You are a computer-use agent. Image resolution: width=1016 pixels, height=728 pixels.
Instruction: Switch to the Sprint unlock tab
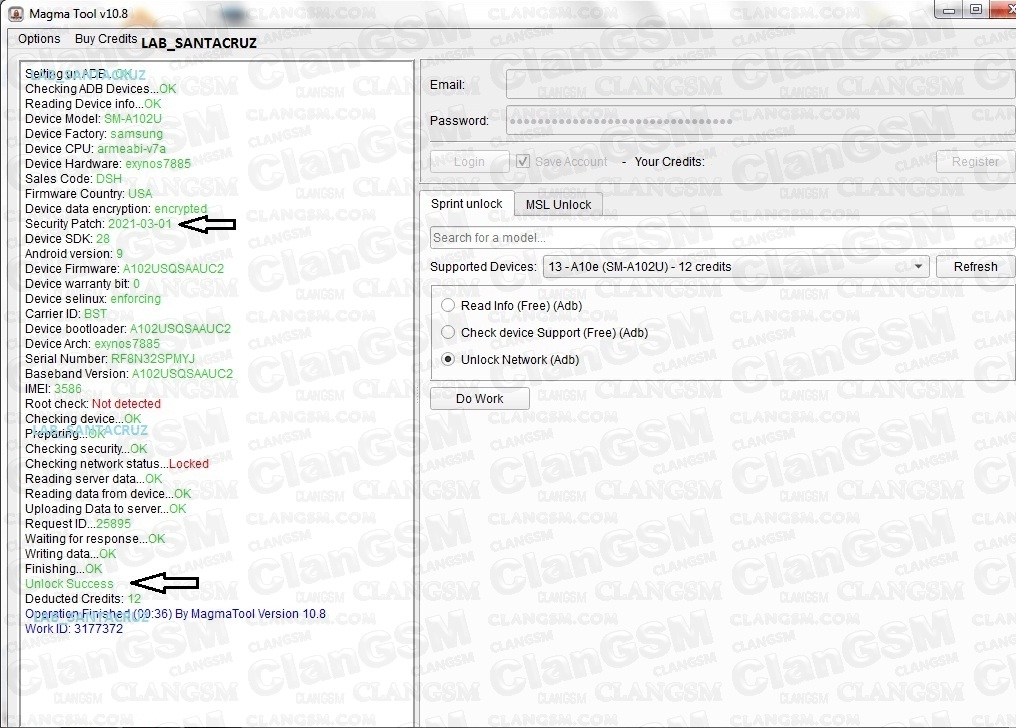coord(467,204)
